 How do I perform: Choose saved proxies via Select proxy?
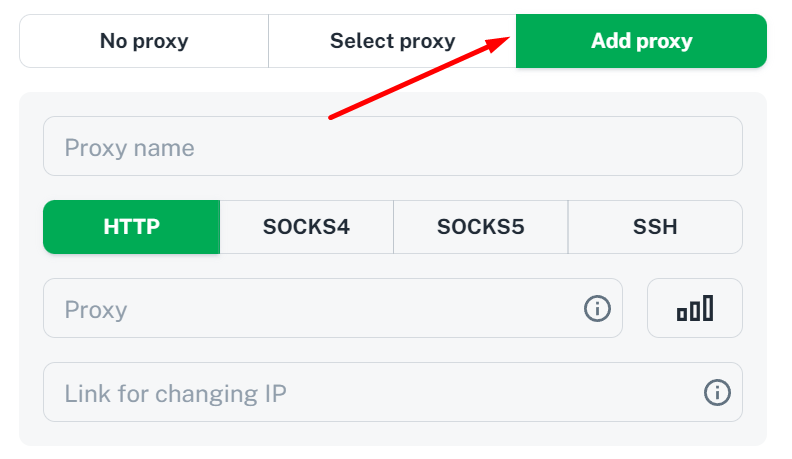pyautogui.click(x=392, y=41)
